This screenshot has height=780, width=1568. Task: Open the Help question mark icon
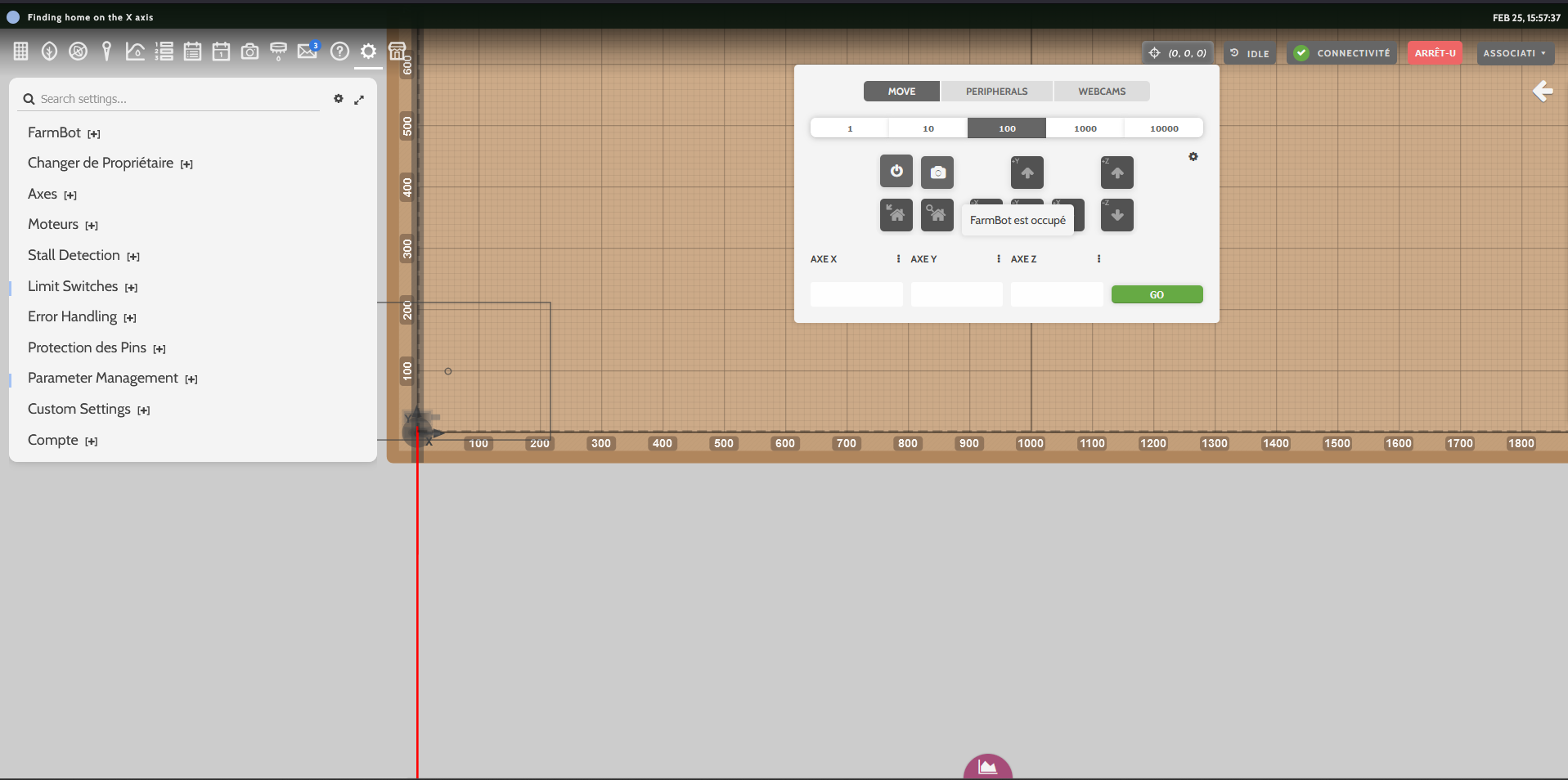(339, 52)
